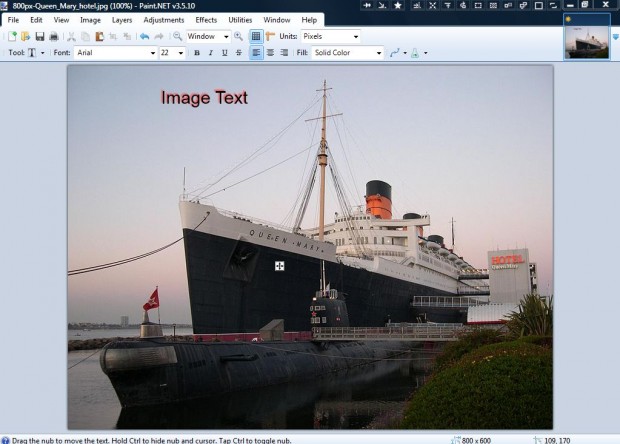This screenshot has width=620, height=444.
Task: Save the image with the floppy icon
Action: point(40,36)
